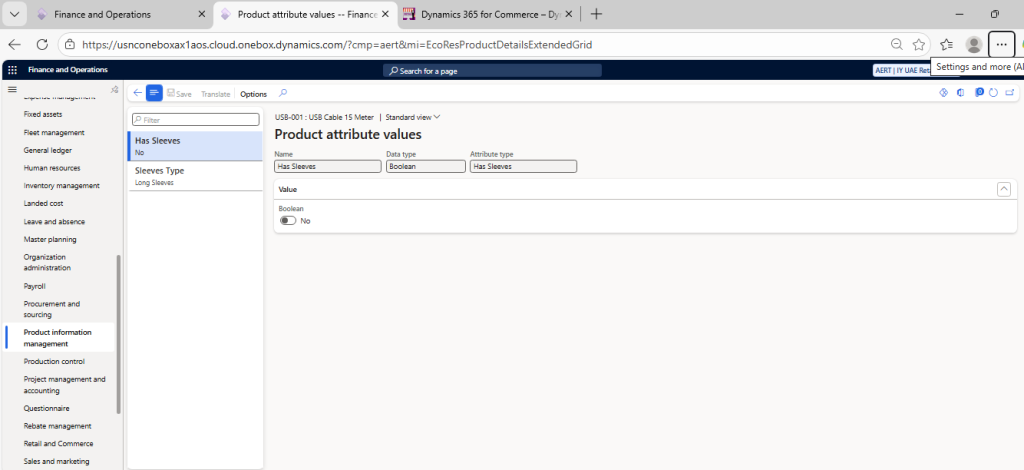Click the Filter input box
Image resolution: width=1024 pixels, height=470 pixels.
pyautogui.click(x=195, y=120)
